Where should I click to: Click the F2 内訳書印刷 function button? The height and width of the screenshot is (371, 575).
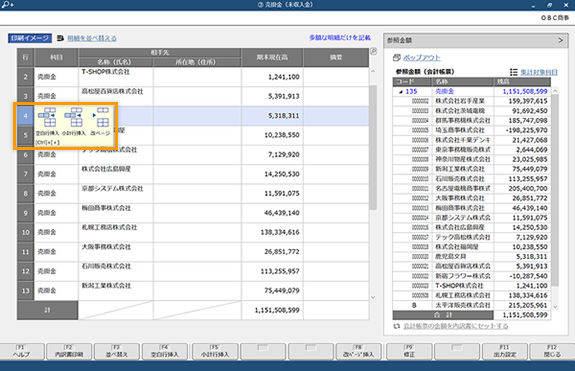[x=69, y=352]
